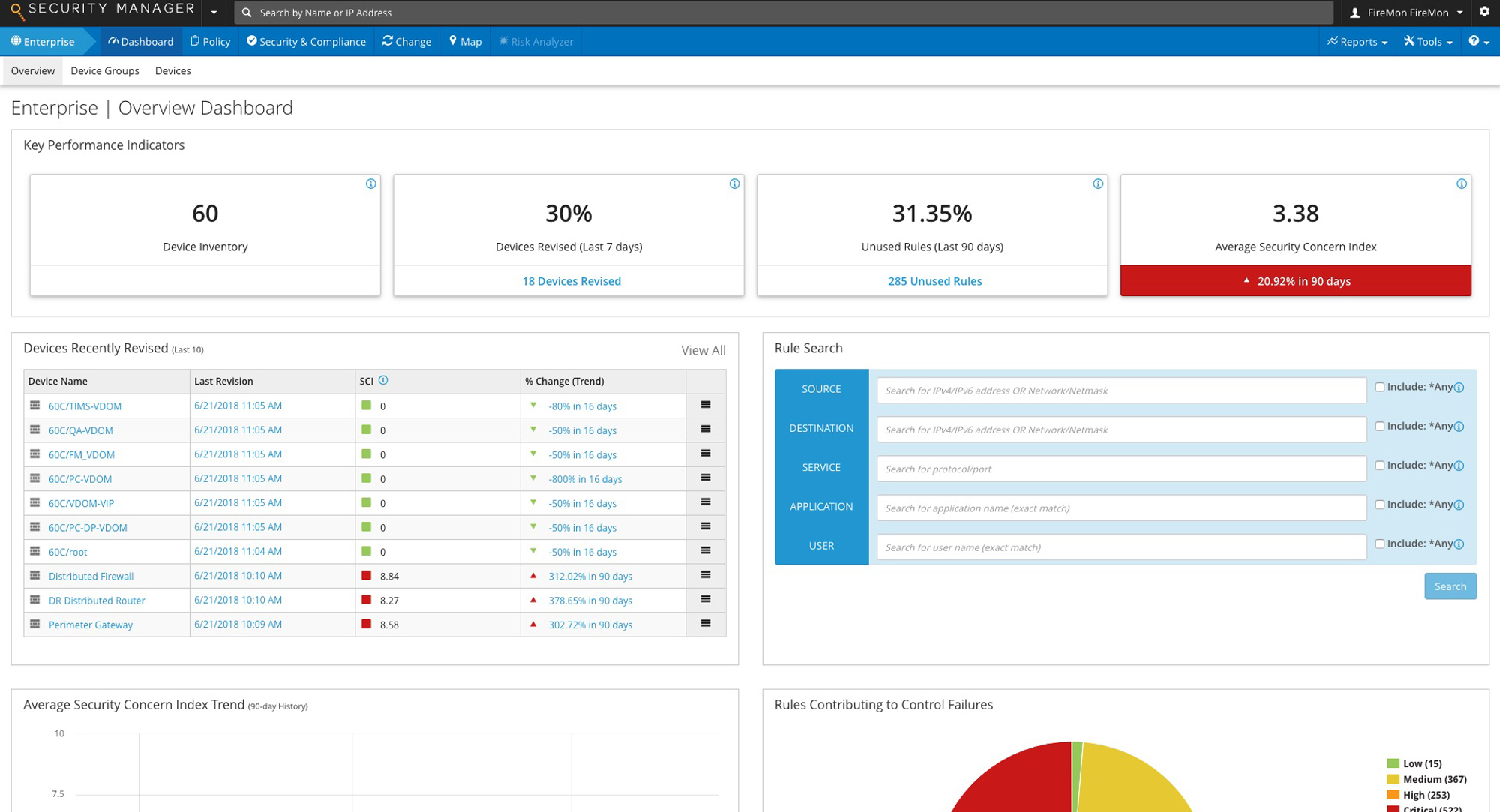Enable Include *Any for Source
This screenshot has width=1500, height=812.
click(1379, 387)
